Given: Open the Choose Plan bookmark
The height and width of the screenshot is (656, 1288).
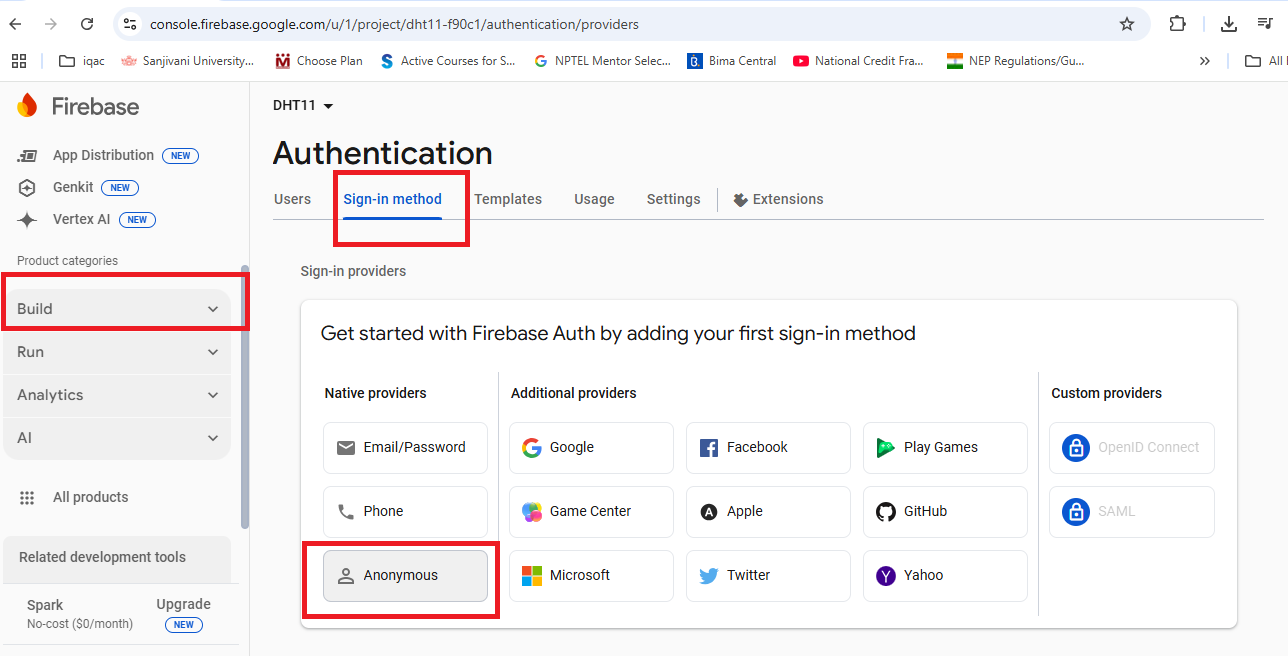Looking at the screenshot, I should 319,61.
